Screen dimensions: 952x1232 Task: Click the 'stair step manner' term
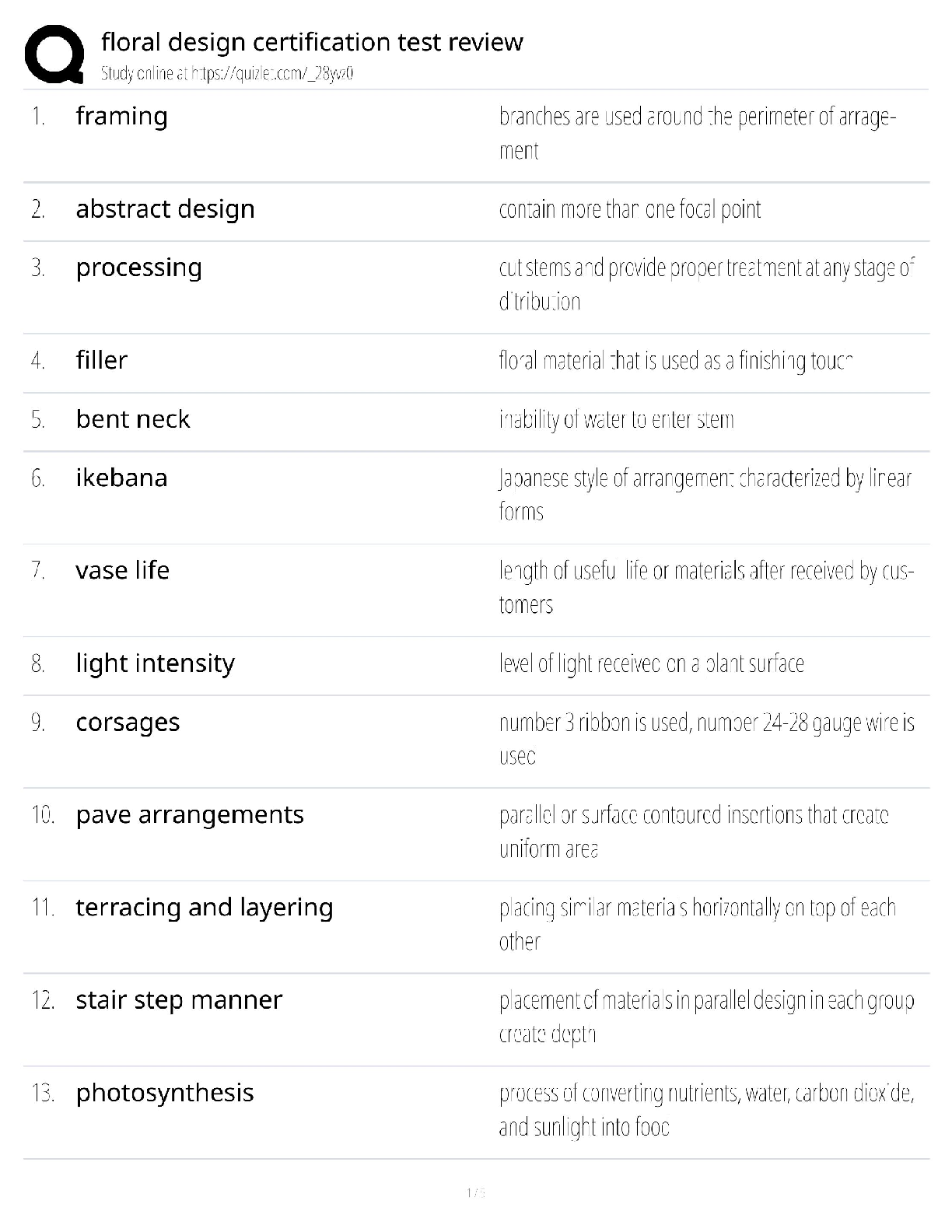(x=179, y=999)
